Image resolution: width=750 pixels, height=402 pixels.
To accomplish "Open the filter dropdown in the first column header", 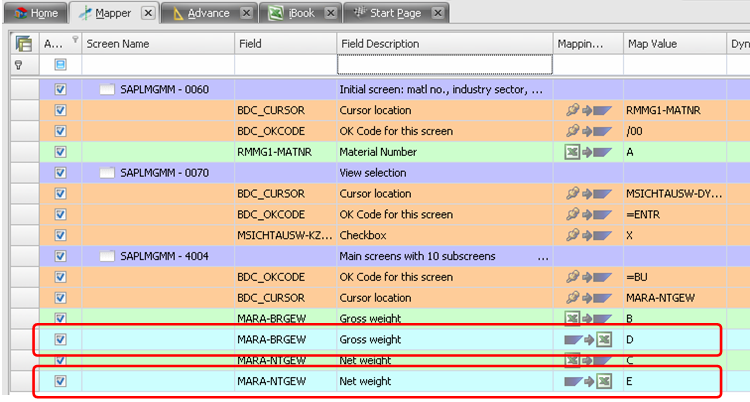I will point(73,40).
